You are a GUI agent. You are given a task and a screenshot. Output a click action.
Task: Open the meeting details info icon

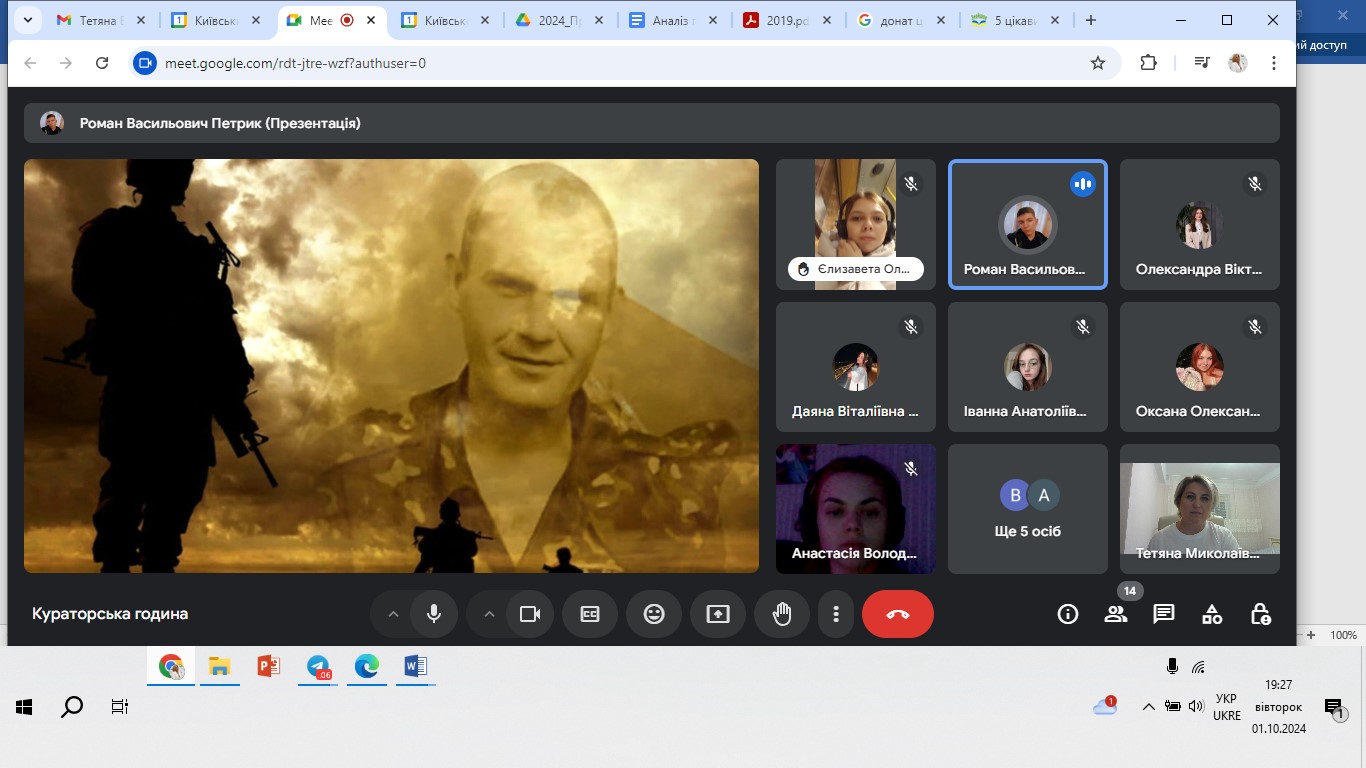click(x=1067, y=614)
